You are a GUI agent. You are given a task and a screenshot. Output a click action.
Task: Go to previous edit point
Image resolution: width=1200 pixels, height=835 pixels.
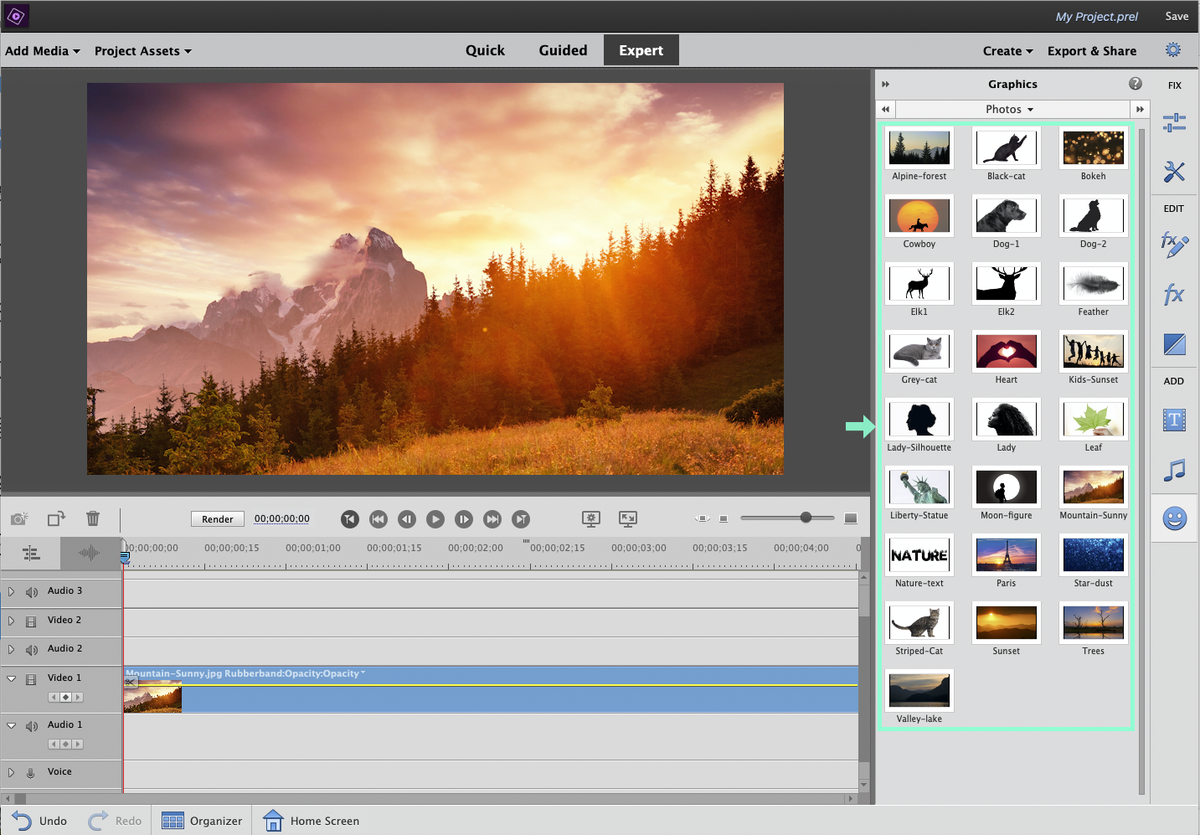click(349, 519)
